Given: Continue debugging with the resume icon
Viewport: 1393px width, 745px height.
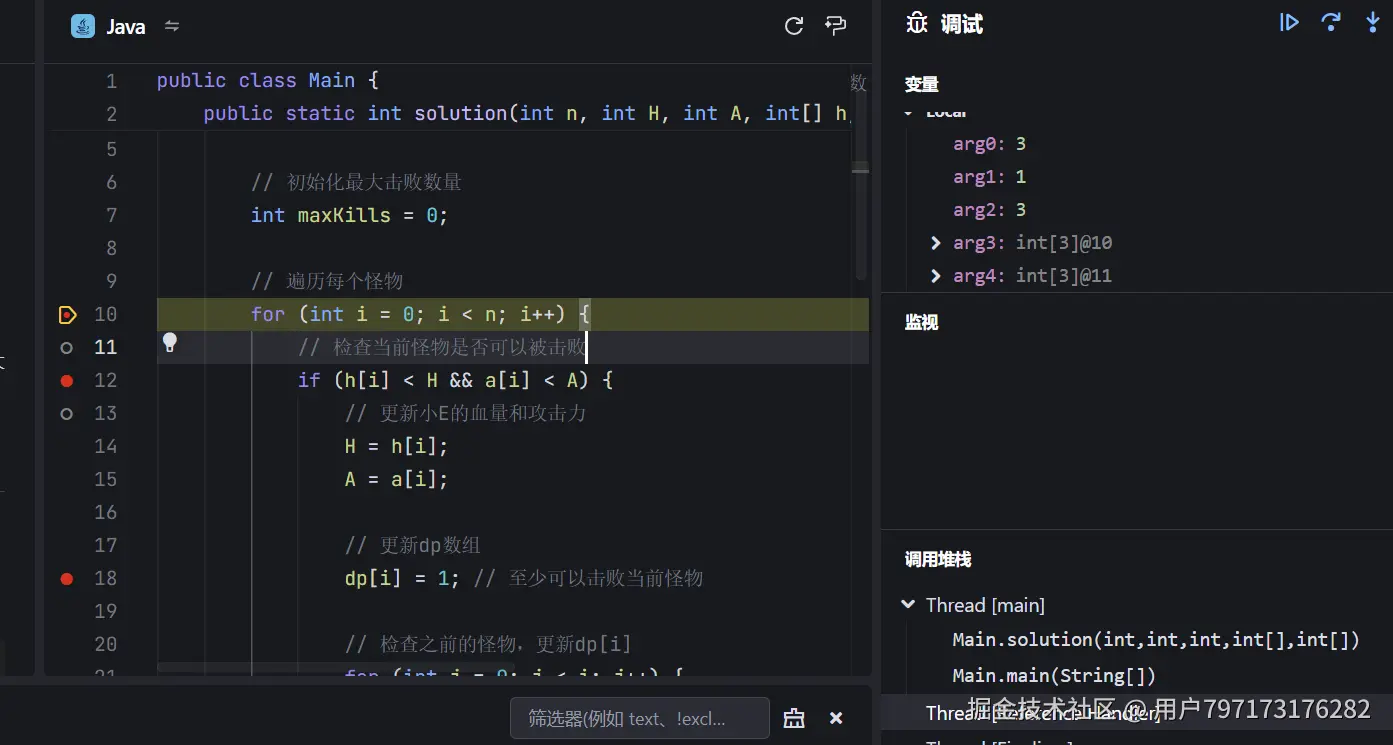Looking at the screenshot, I should pyautogui.click(x=1290, y=22).
